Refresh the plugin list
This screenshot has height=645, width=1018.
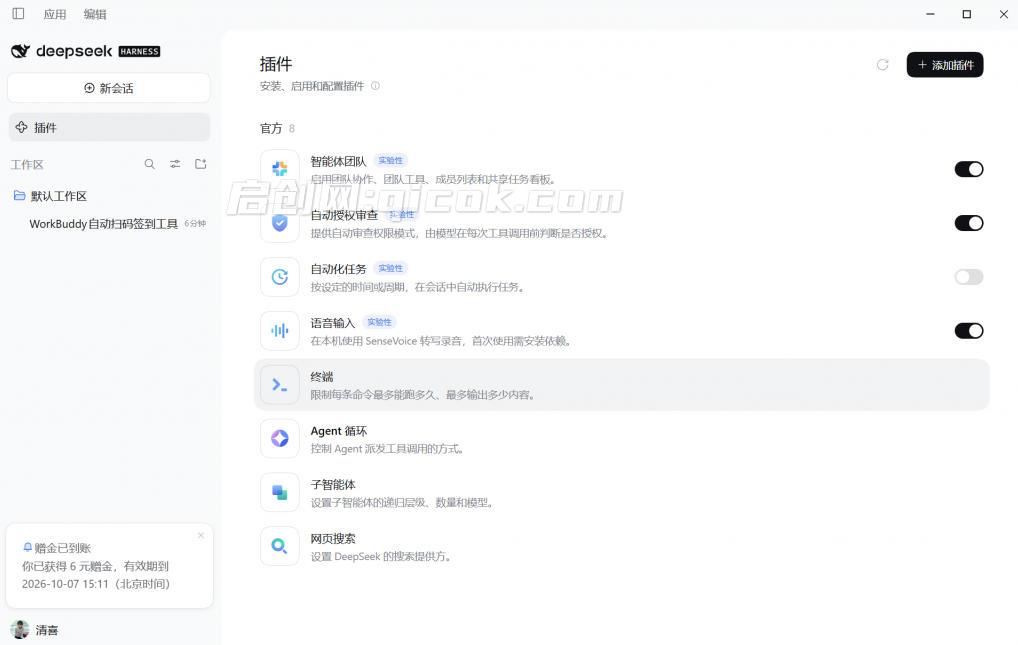pyautogui.click(x=882, y=64)
